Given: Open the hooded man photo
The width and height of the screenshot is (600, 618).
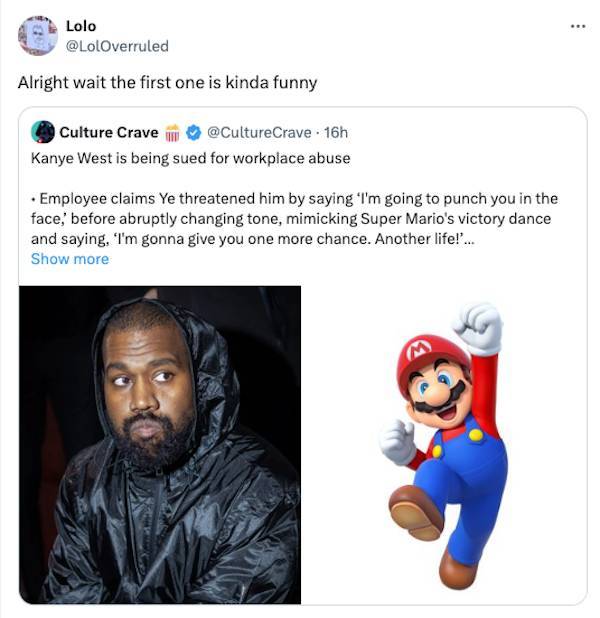Looking at the screenshot, I should click(160, 444).
